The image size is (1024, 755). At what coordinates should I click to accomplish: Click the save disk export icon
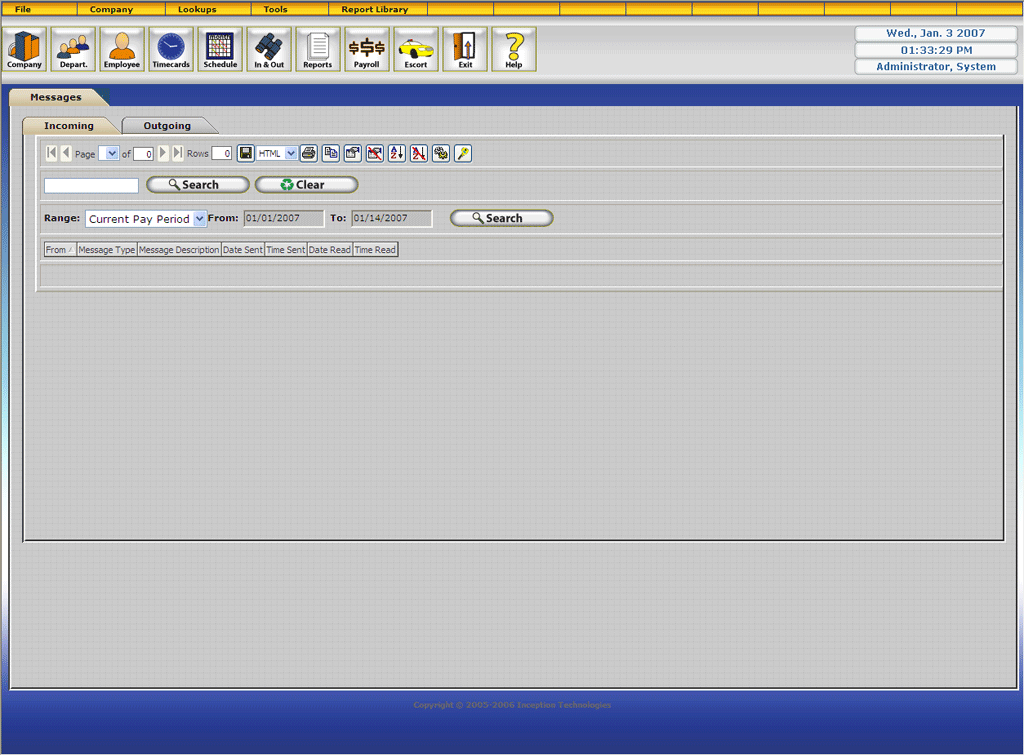[x=246, y=153]
